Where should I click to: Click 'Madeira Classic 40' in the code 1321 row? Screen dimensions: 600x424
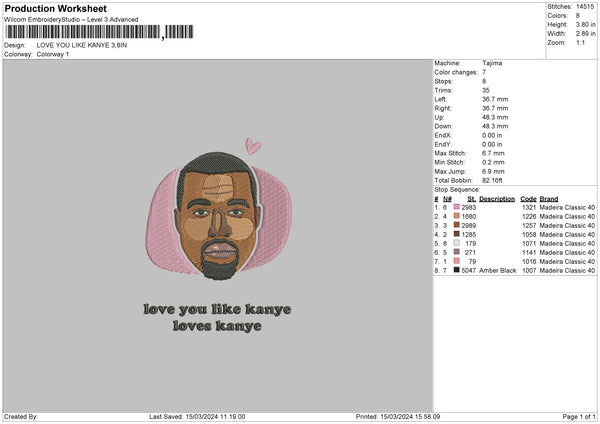point(567,207)
